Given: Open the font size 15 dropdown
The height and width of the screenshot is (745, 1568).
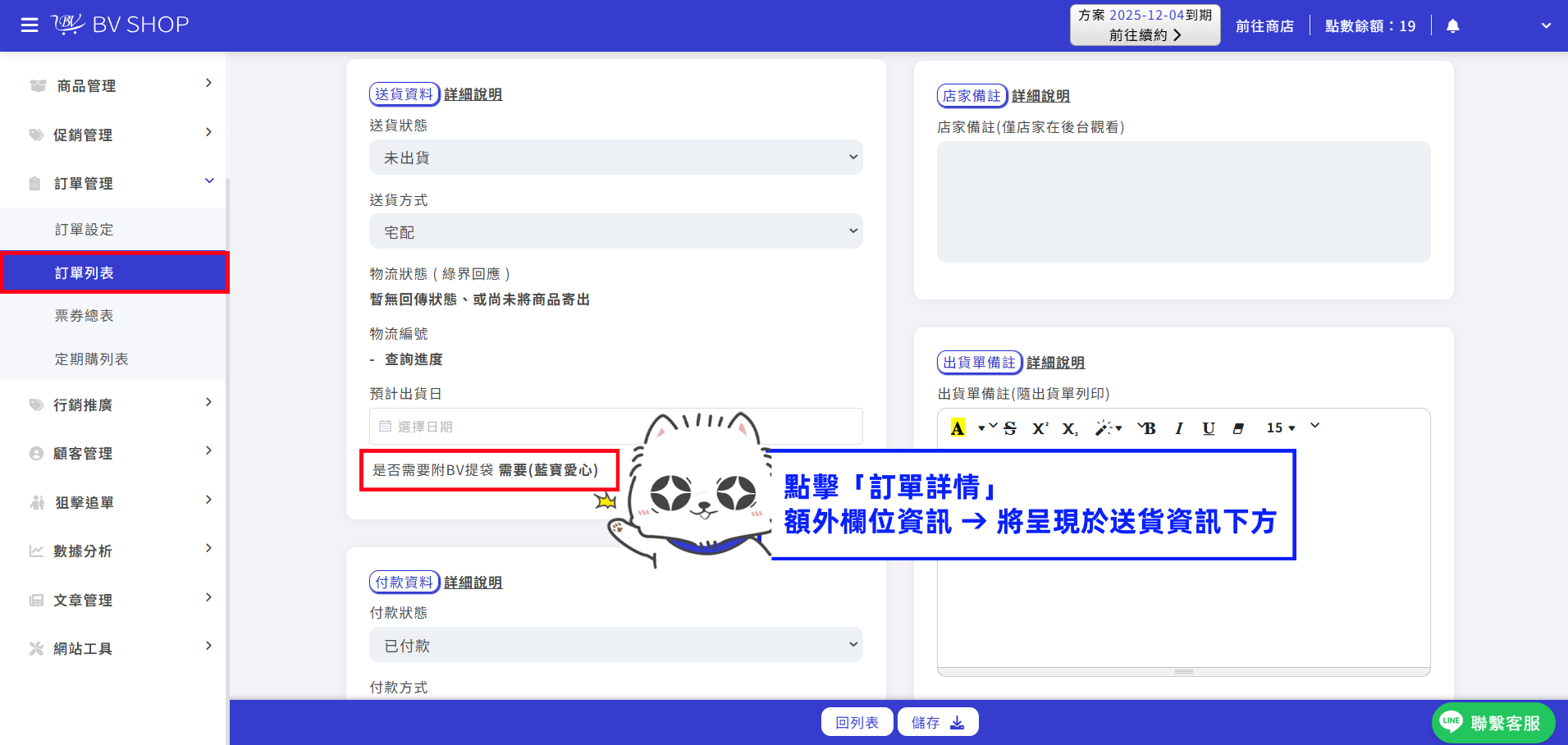Looking at the screenshot, I should 1281,427.
